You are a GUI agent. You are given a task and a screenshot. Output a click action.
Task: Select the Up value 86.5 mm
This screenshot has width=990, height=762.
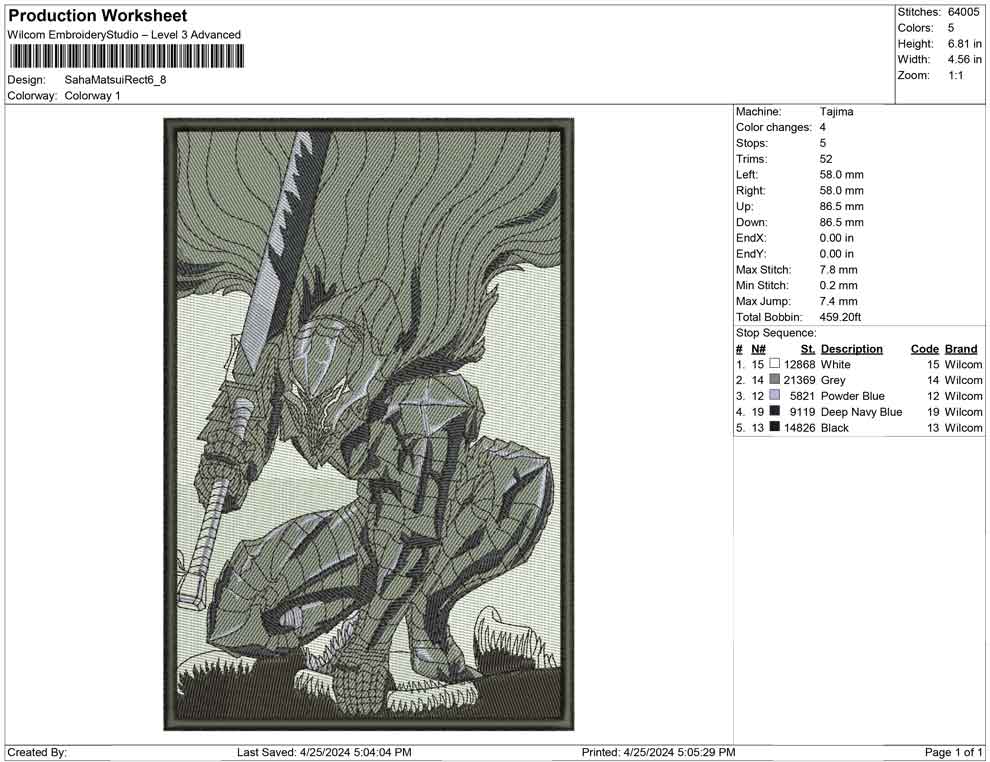(x=842, y=206)
